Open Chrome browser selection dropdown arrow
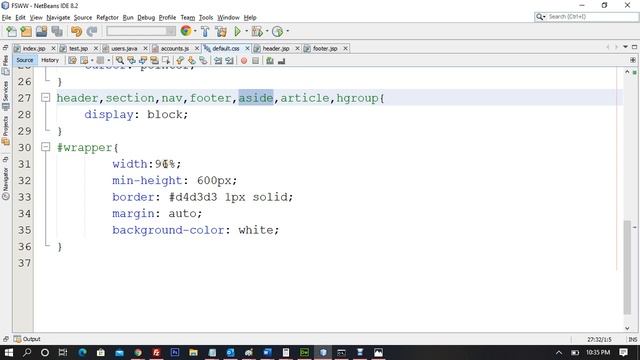This screenshot has height=360, width=640. pos(195,31)
